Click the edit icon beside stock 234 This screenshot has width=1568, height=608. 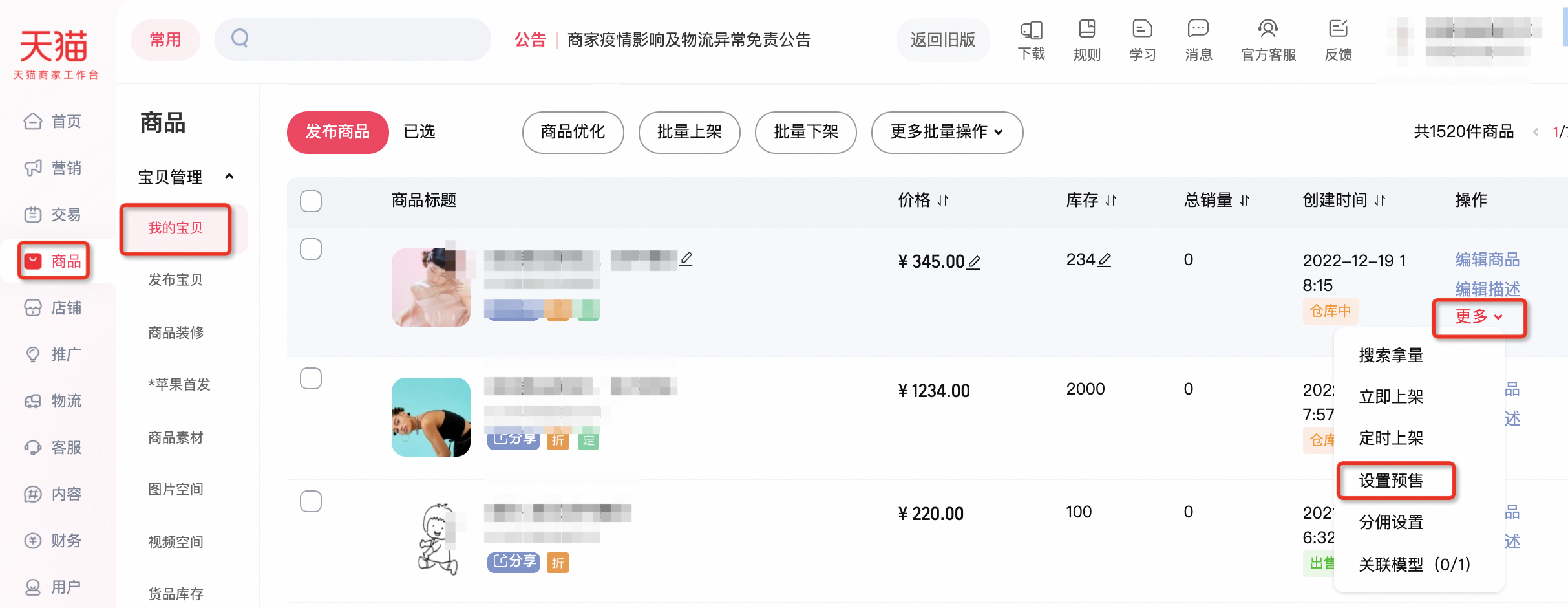pos(1105,260)
